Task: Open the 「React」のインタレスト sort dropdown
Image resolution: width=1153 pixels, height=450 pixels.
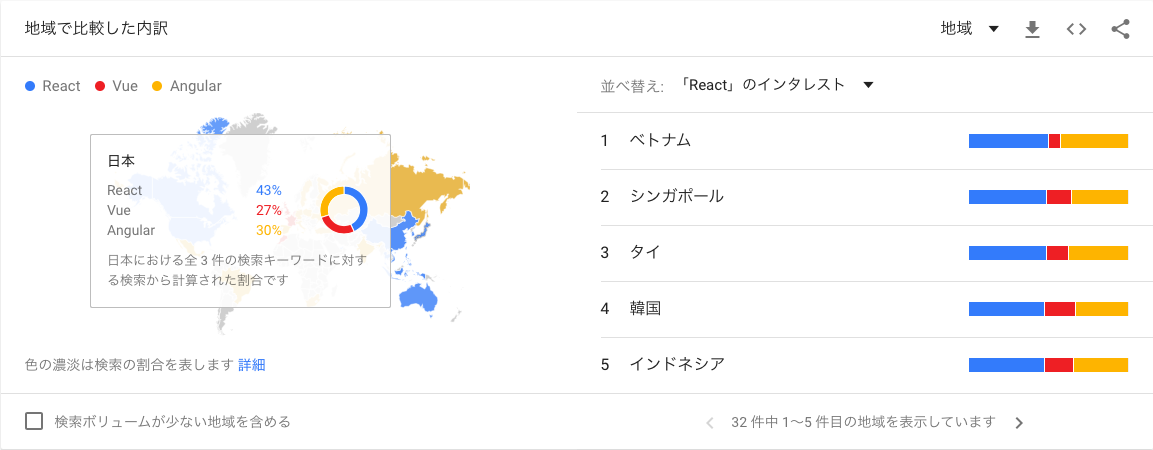Action: pos(776,85)
